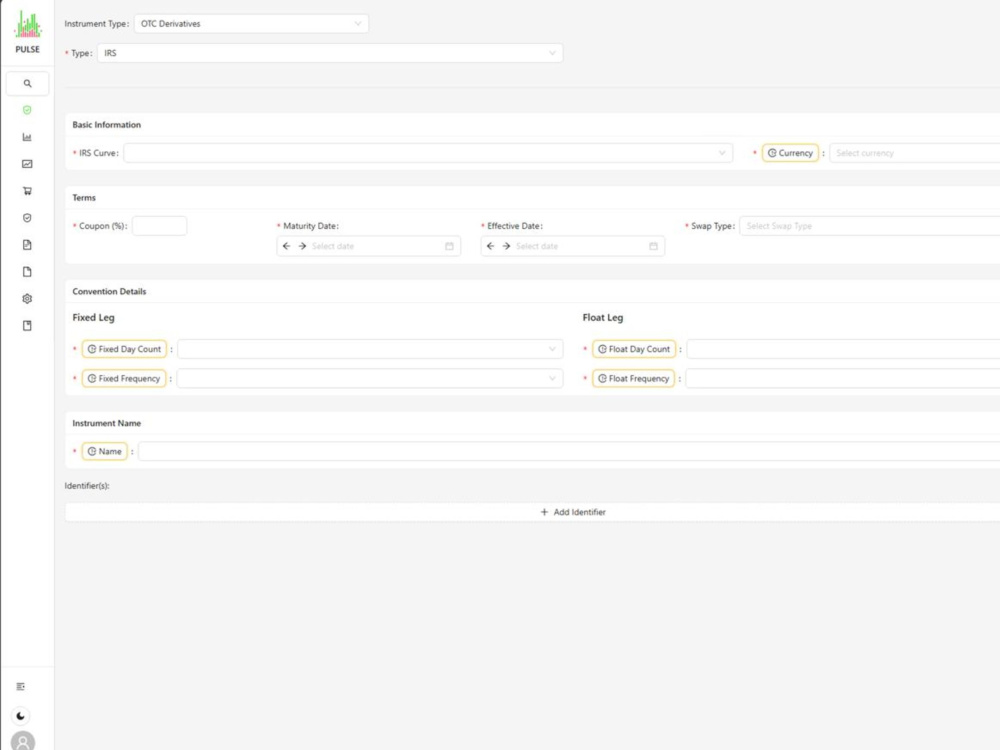
Task: Open the line chart sidebar icon
Action: tap(27, 164)
